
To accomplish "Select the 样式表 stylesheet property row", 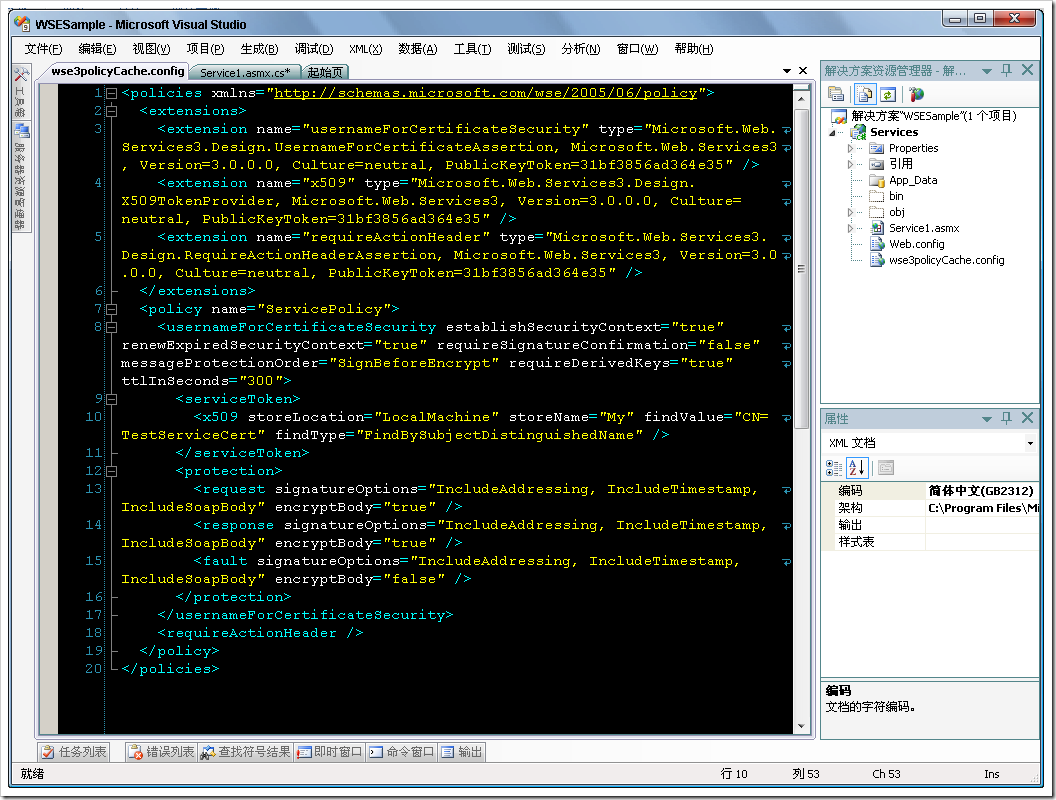I will (x=930, y=542).
